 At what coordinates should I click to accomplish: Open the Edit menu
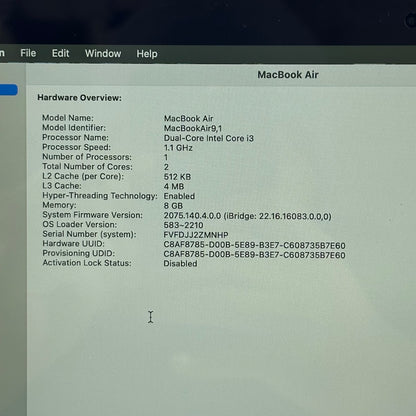[60, 53]
